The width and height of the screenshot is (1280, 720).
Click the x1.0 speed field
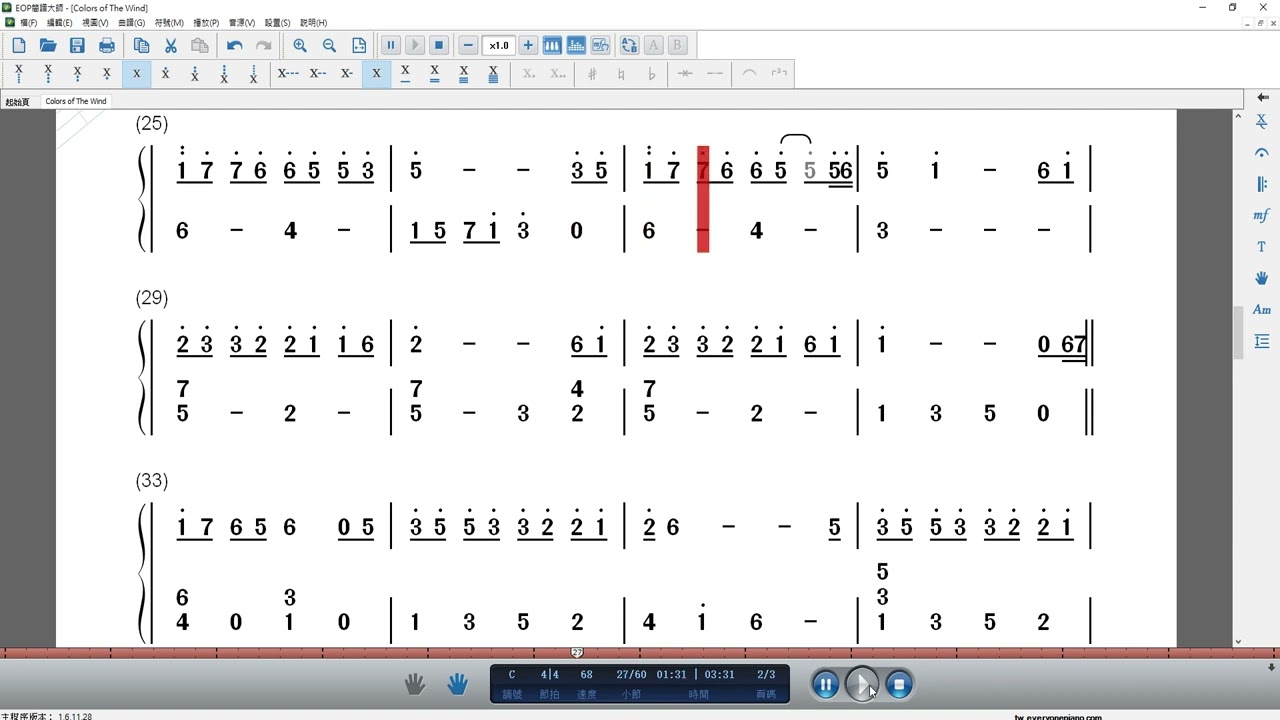pyautogui.click(x=498, y=45)
